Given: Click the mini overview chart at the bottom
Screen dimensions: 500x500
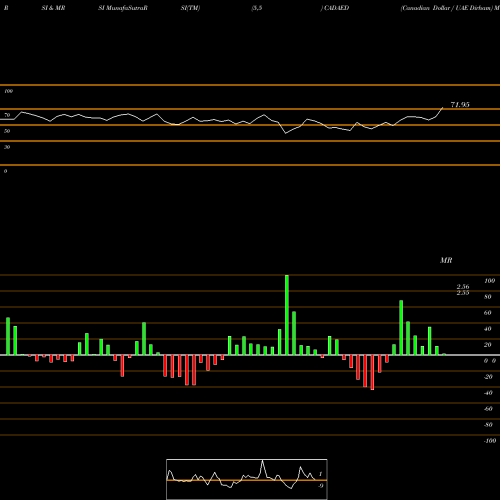Looking at the screenshot, I should click(247, 479).
